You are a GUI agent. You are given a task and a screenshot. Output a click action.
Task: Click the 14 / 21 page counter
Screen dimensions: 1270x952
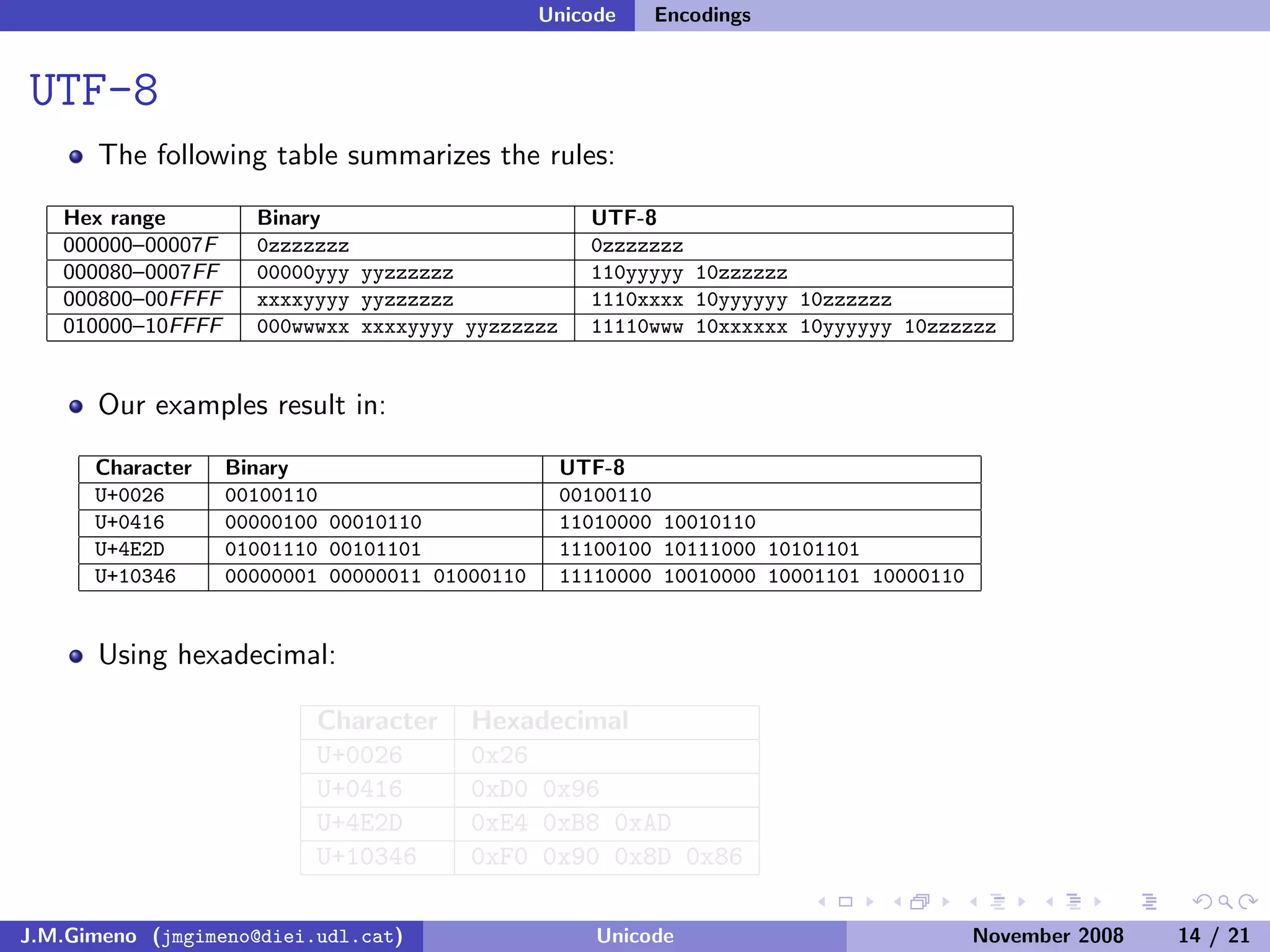tap(1213, 936)
